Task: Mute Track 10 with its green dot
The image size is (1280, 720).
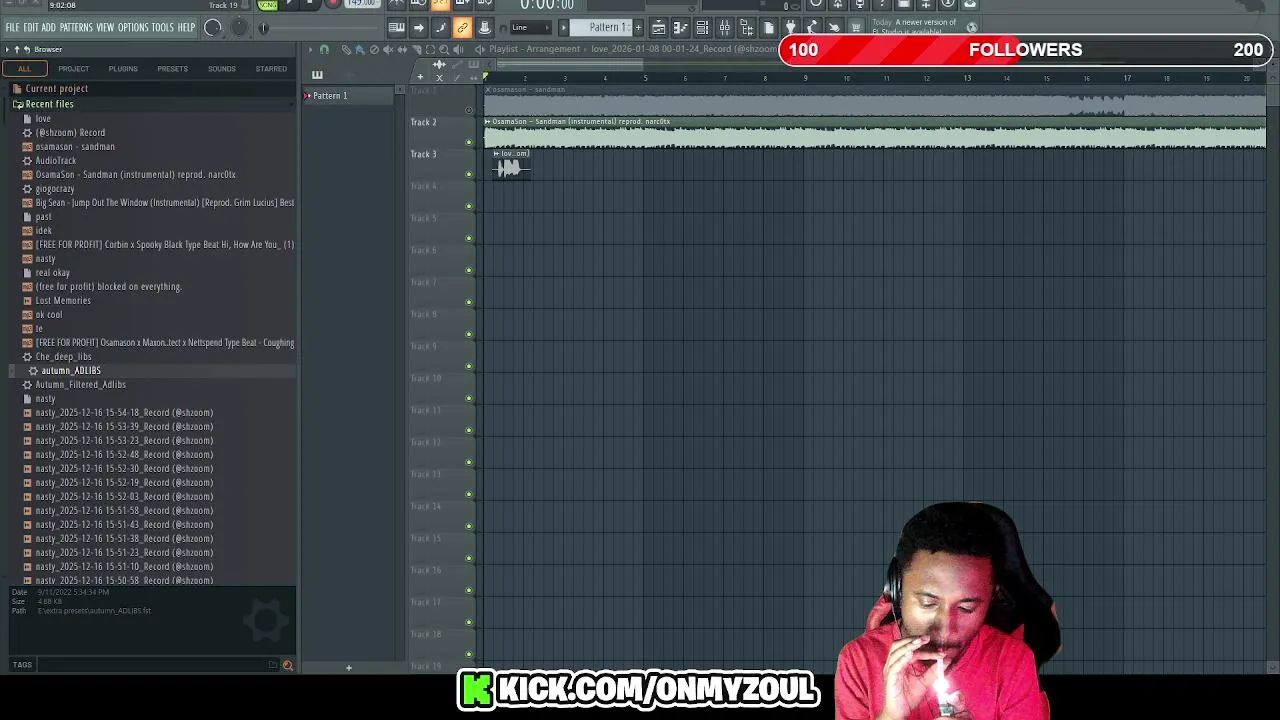Action: (x=469, y=398)
